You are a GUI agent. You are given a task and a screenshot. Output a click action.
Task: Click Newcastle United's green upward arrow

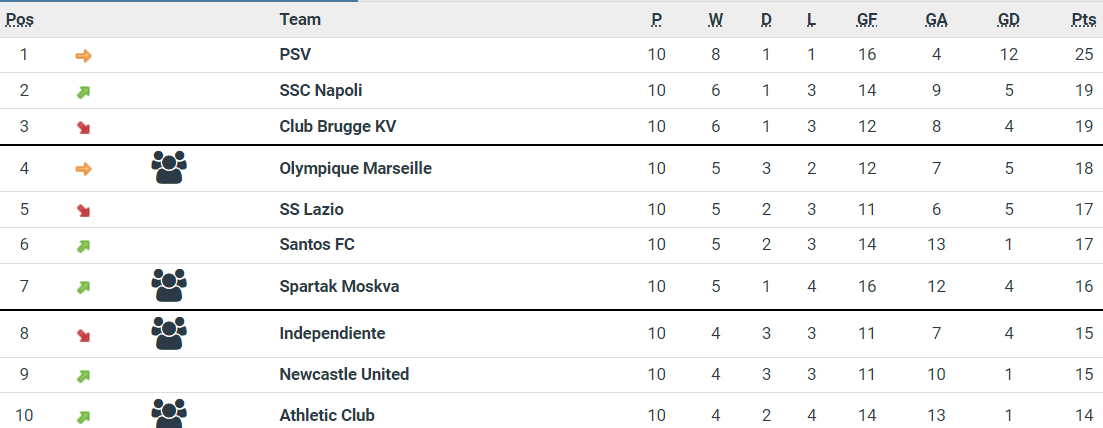coord(83,376)
